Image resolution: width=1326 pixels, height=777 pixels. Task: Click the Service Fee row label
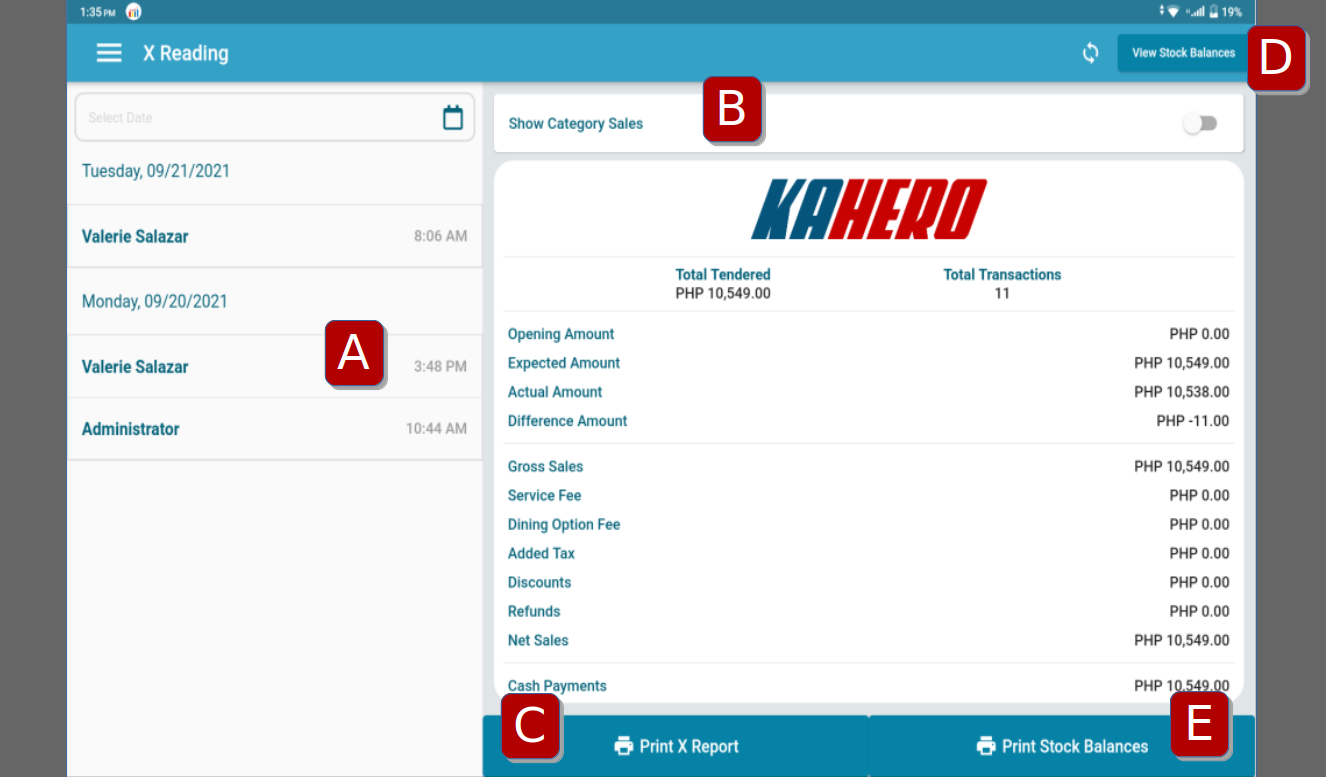pyautogui.click(x=544, y=495)
